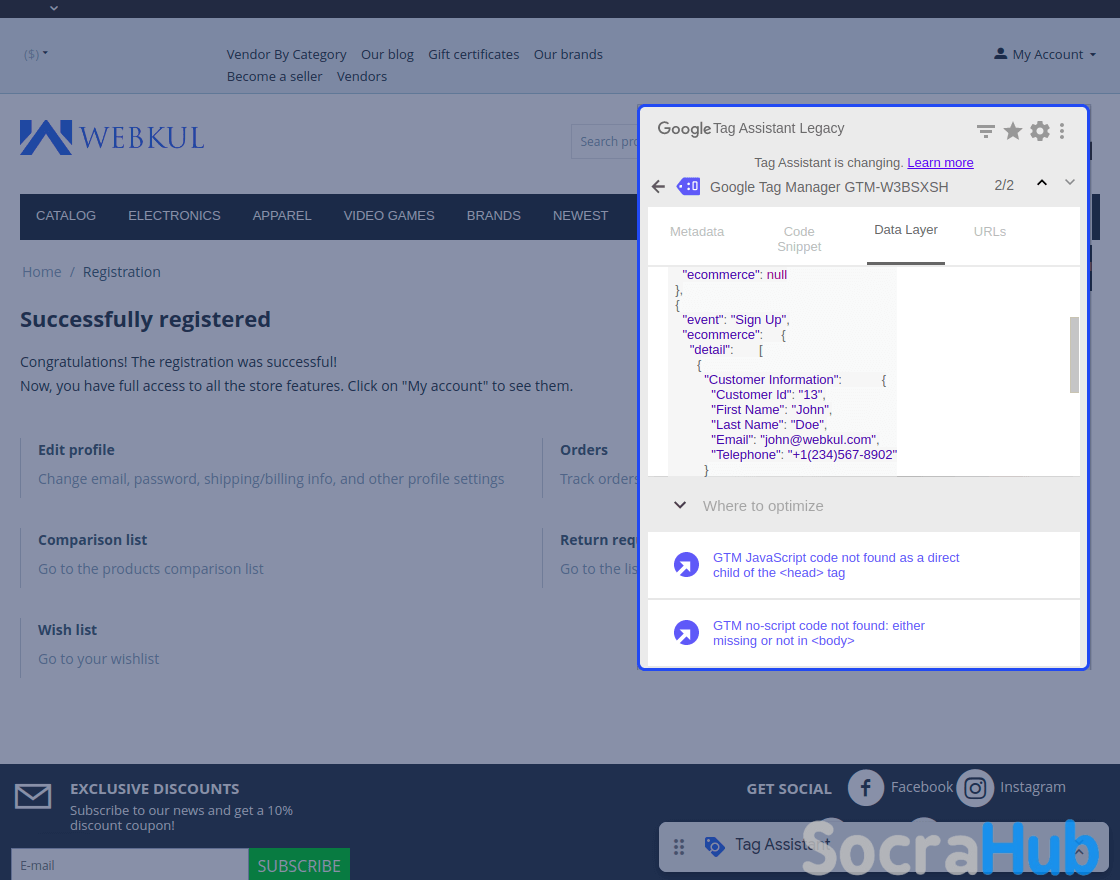Open Edit profile link
The width and height of the screenshot is (1120, 880).
[76, 450]
